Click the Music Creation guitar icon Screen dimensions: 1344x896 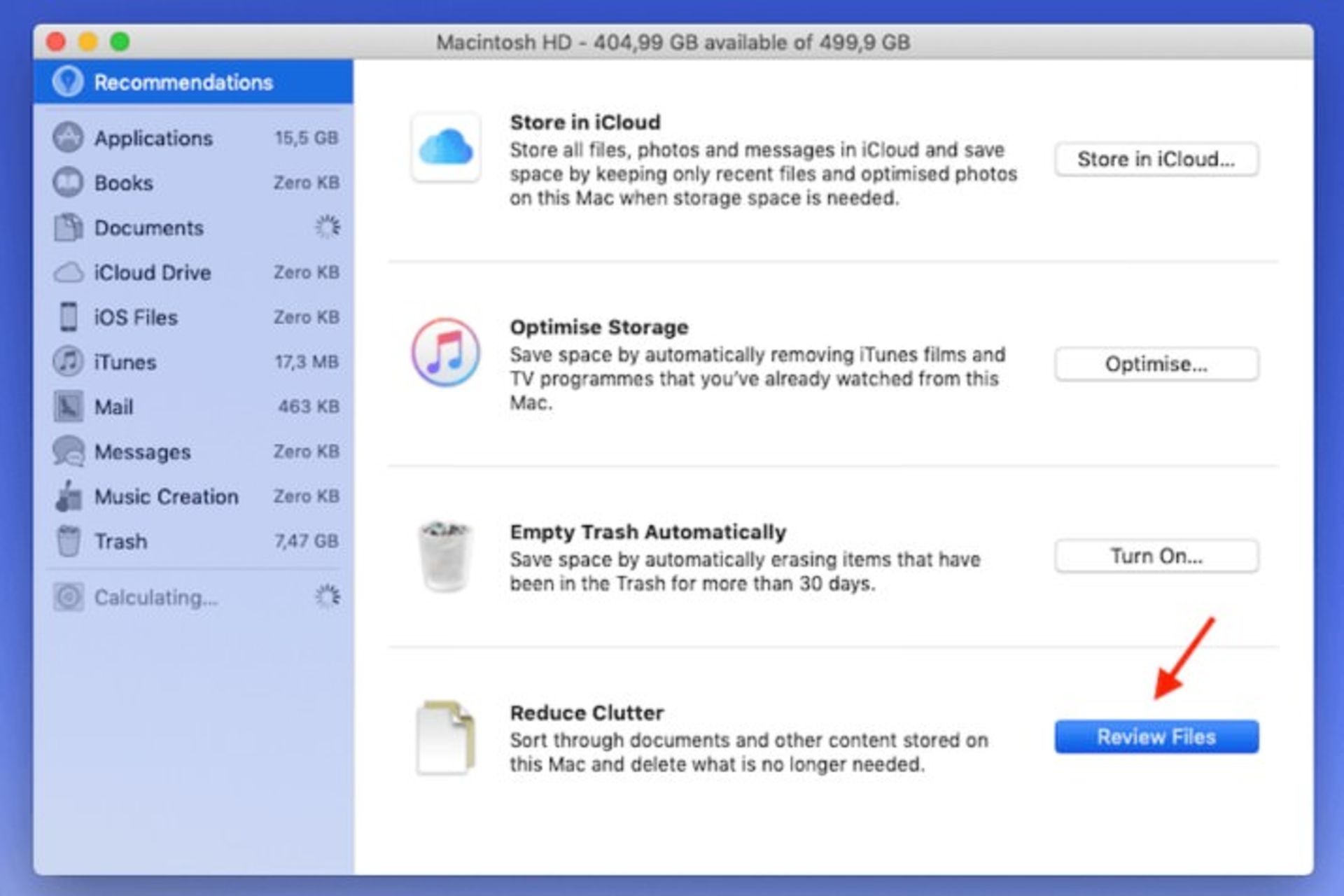tap(68, 496)
